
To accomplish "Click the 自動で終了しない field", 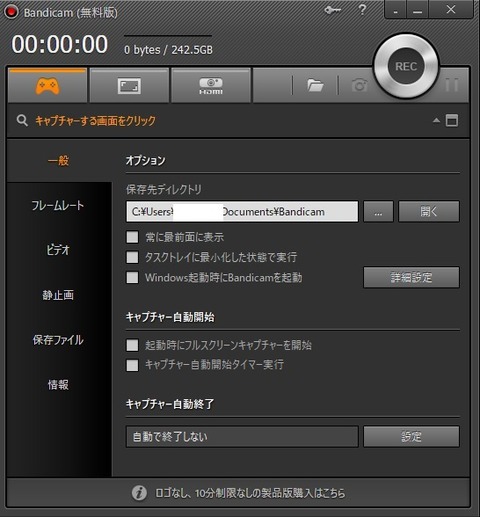I will (x=242, y=436).
